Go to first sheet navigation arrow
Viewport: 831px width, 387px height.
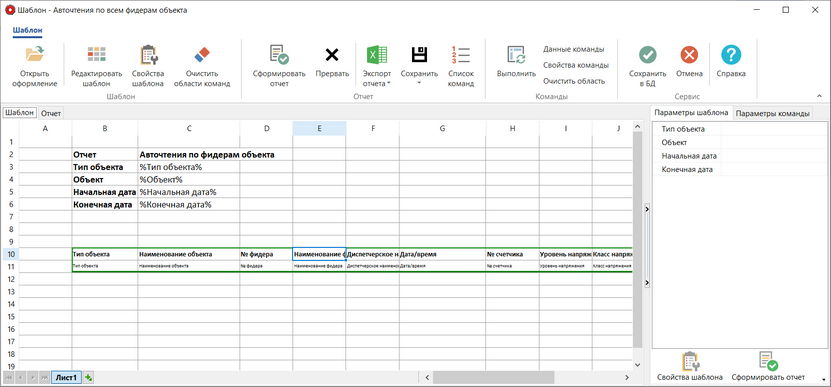[x=9, y=377]
